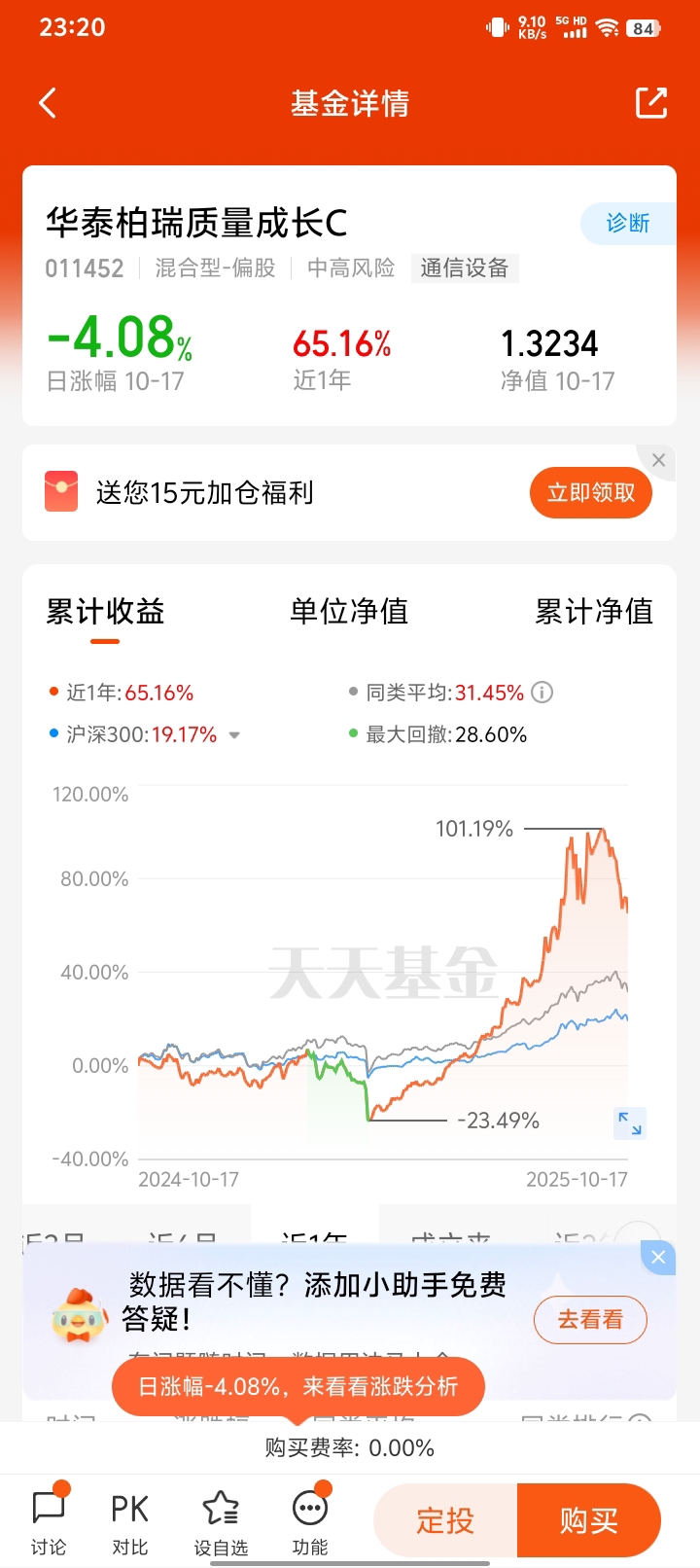Tap the back arrow icon

click(x=48, y=103)
